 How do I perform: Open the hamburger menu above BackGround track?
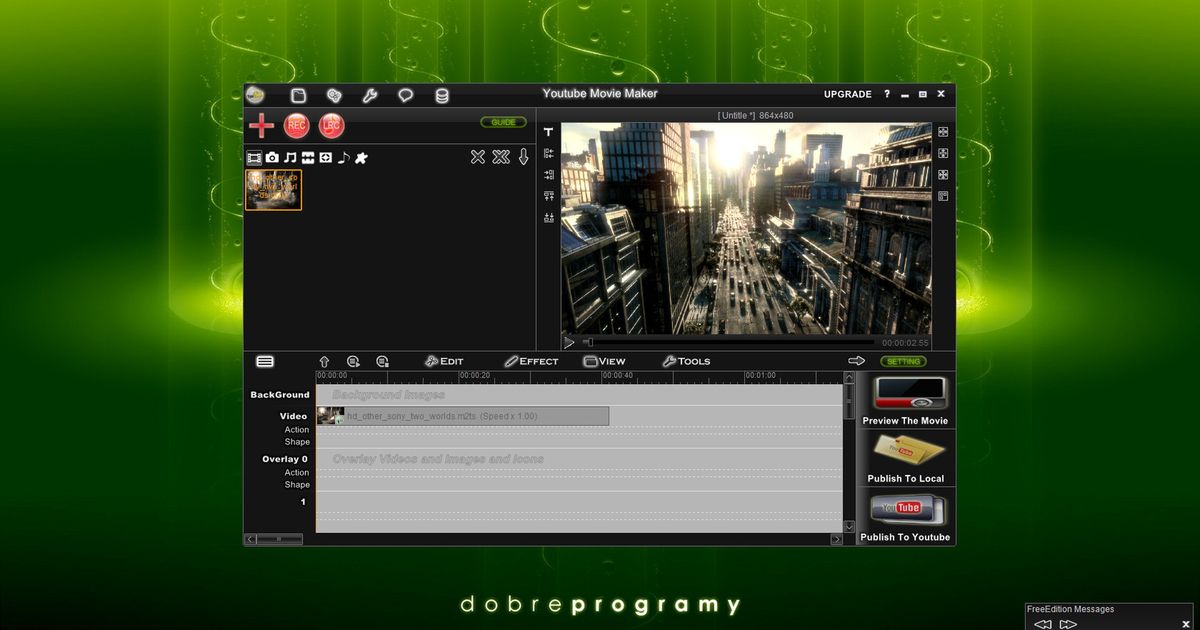pos(264,361)
